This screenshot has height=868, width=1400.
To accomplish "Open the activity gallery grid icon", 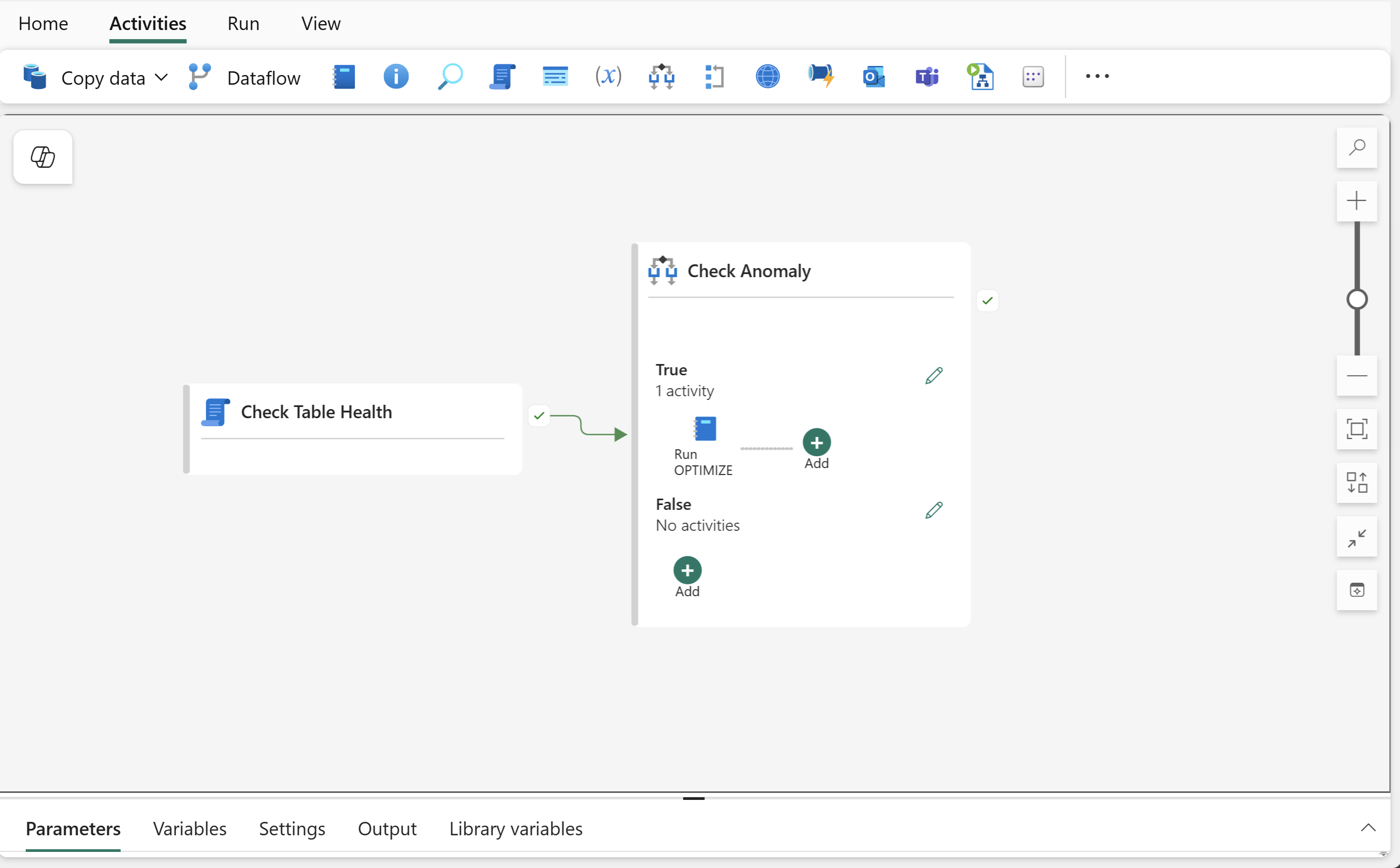I will pyautogui.click(x=1033, y=76).
